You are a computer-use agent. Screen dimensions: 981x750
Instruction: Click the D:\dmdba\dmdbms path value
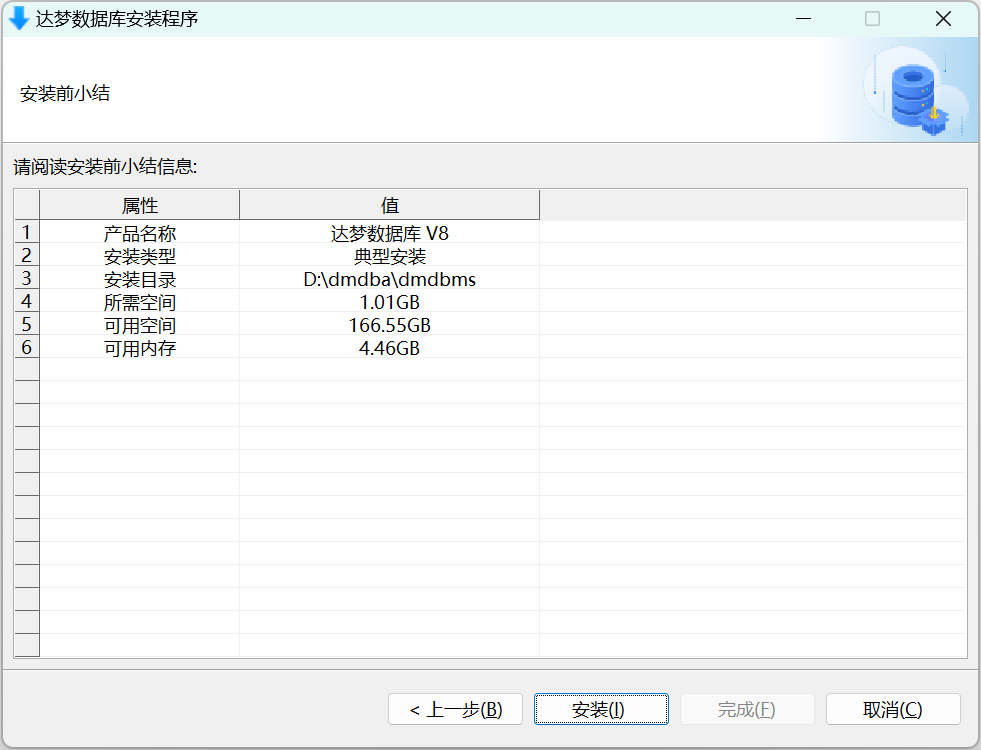tap(389, 279)
